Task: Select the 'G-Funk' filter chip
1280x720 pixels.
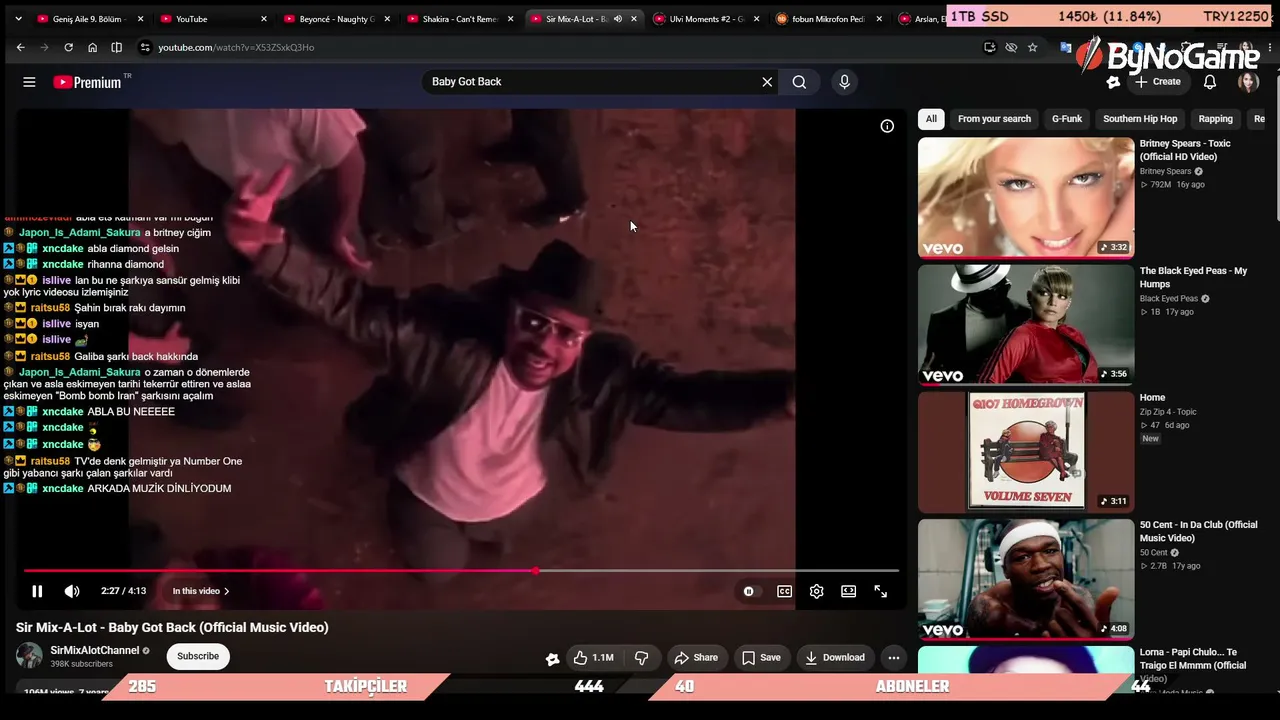Action: [x=1067, y=119]
